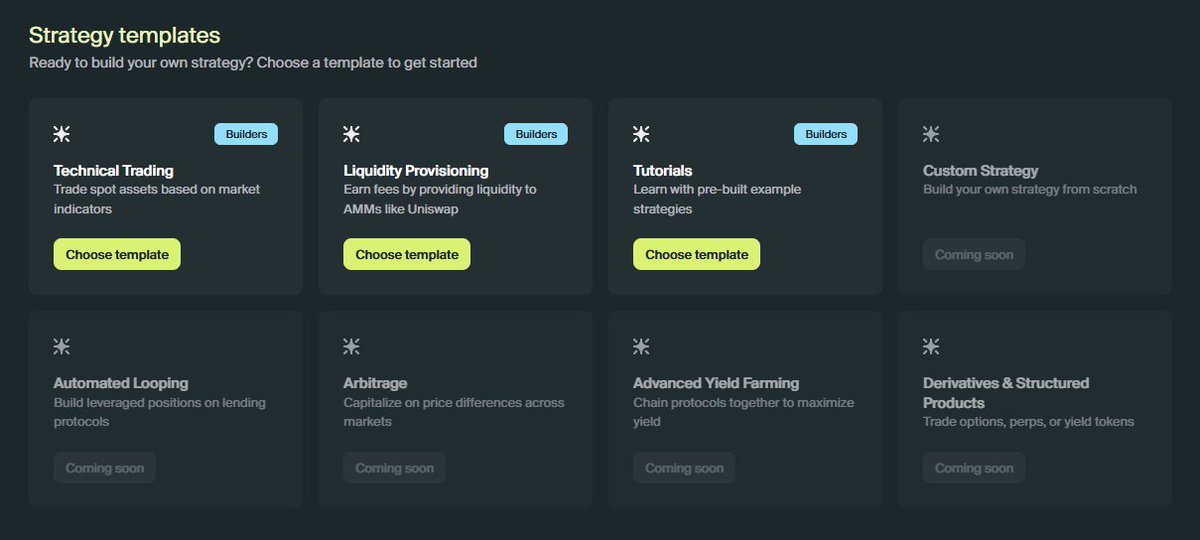This screenshot has width=1200, height=540.
Task: Select the Liquidity Provisioning title
Action: click(416, 171)
